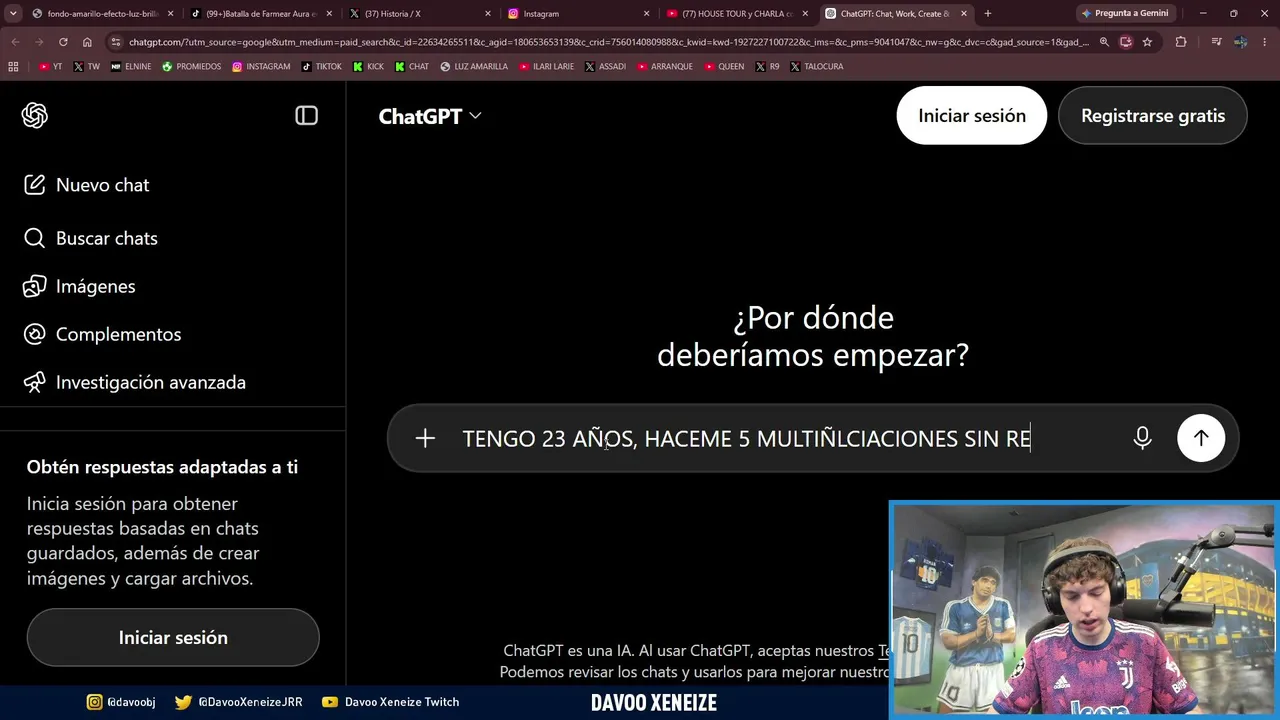Click the browser forward arrow
Image resolution: width=1280 pixels, height=720 pixels.
coord(39,42)
